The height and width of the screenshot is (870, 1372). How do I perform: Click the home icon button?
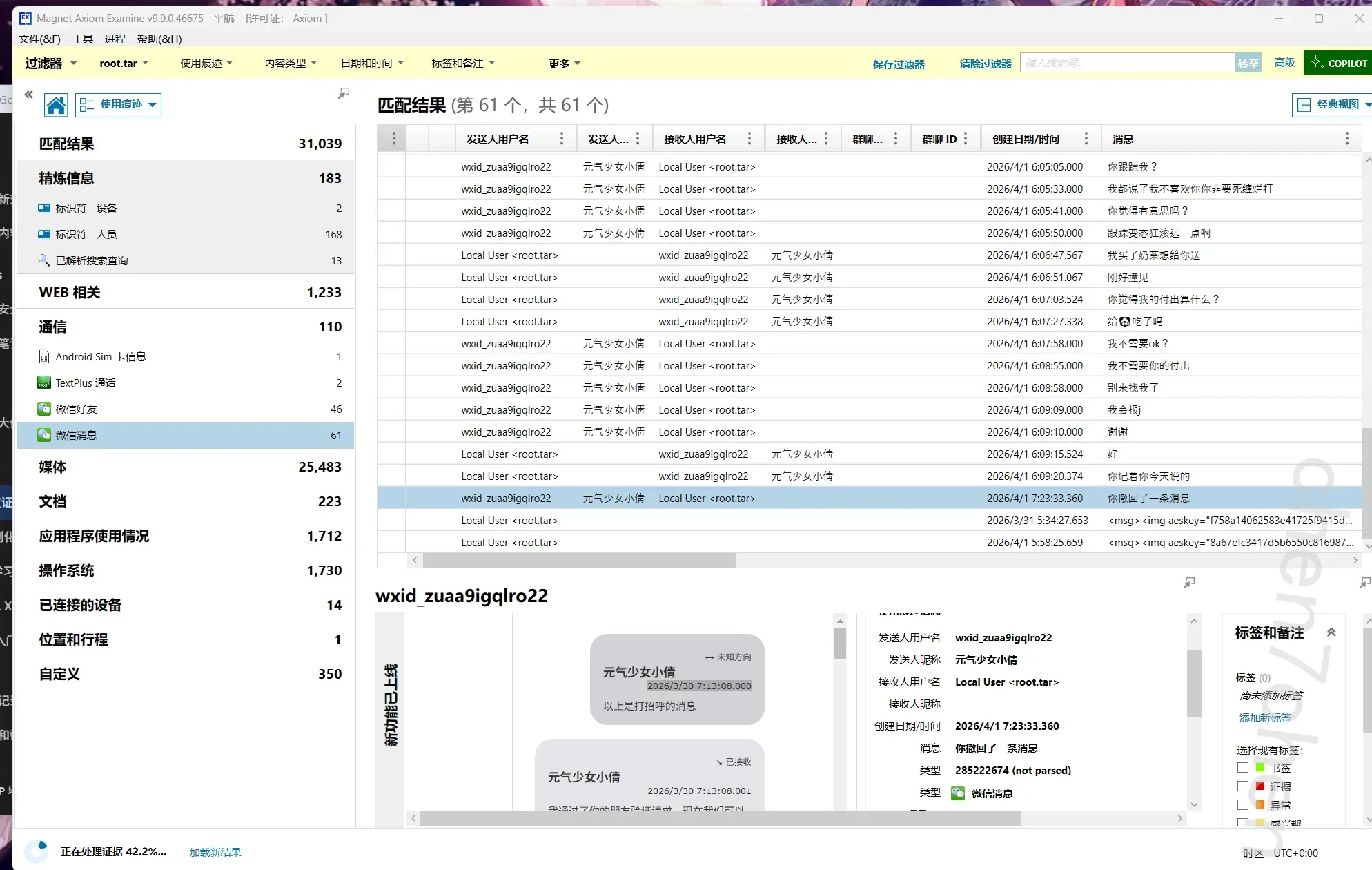56,105
